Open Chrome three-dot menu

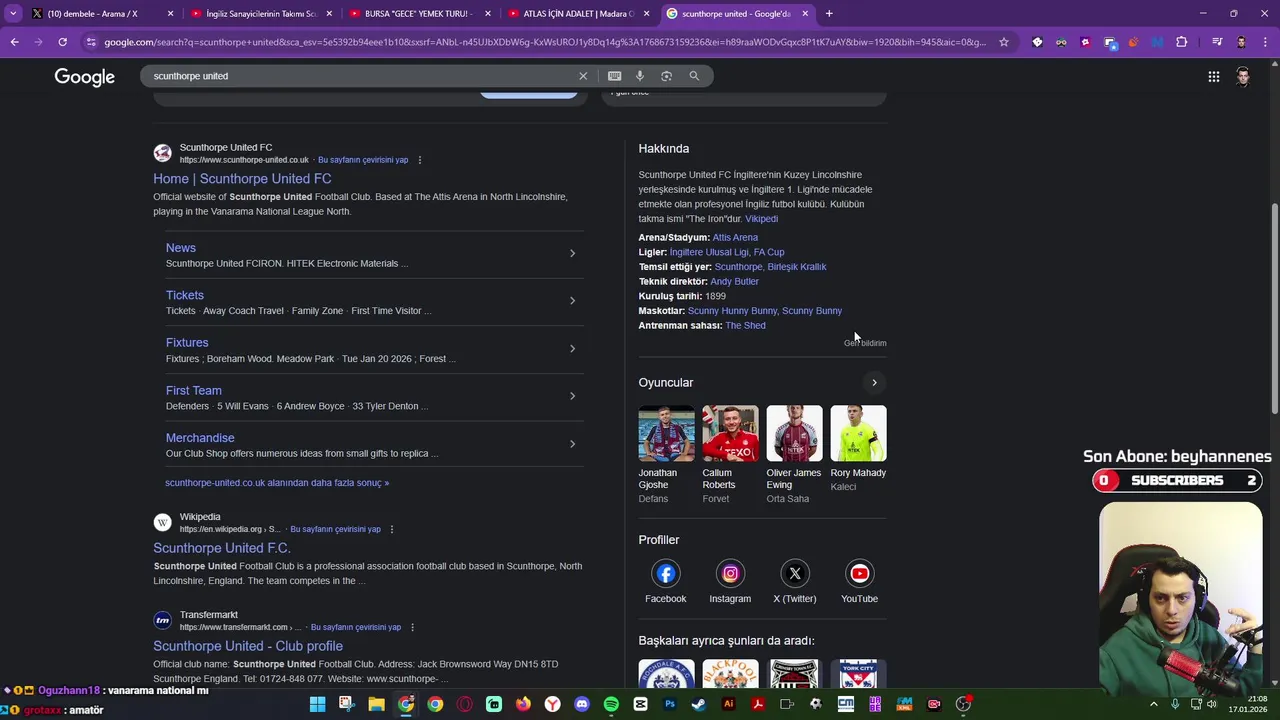pyautogui.click(x=1266, y=42)
